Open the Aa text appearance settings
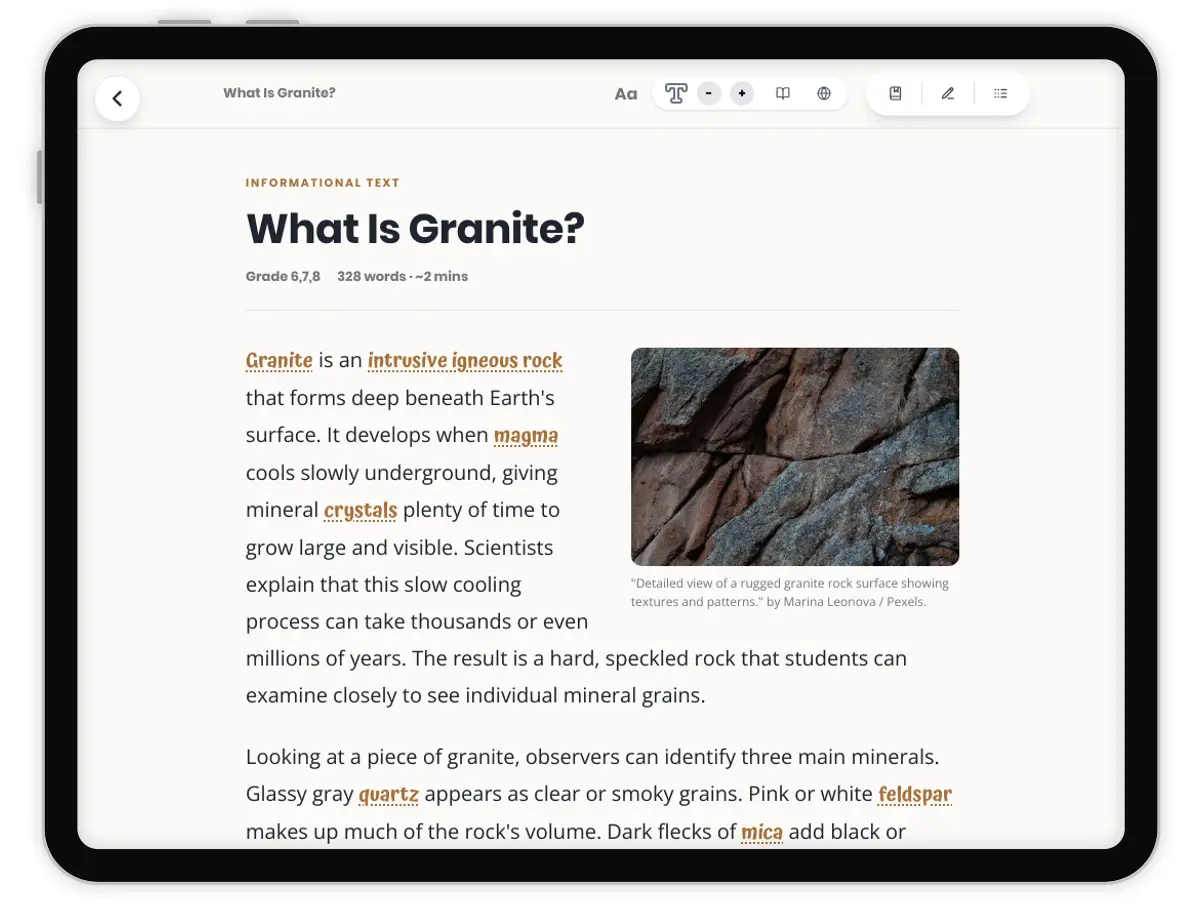 [626, 94]
